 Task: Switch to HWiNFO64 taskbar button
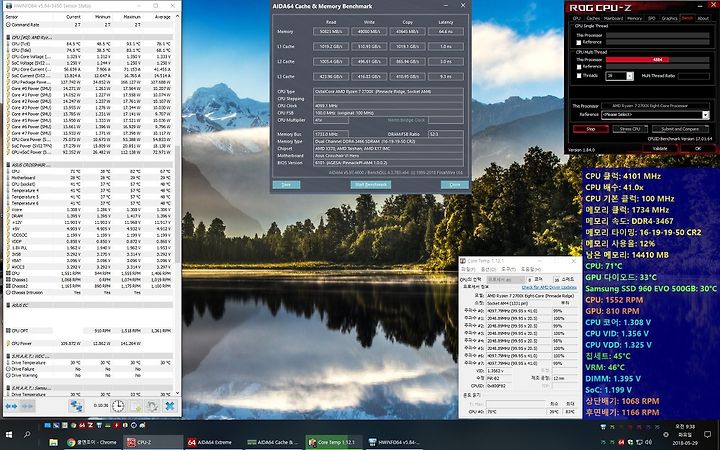394,442
